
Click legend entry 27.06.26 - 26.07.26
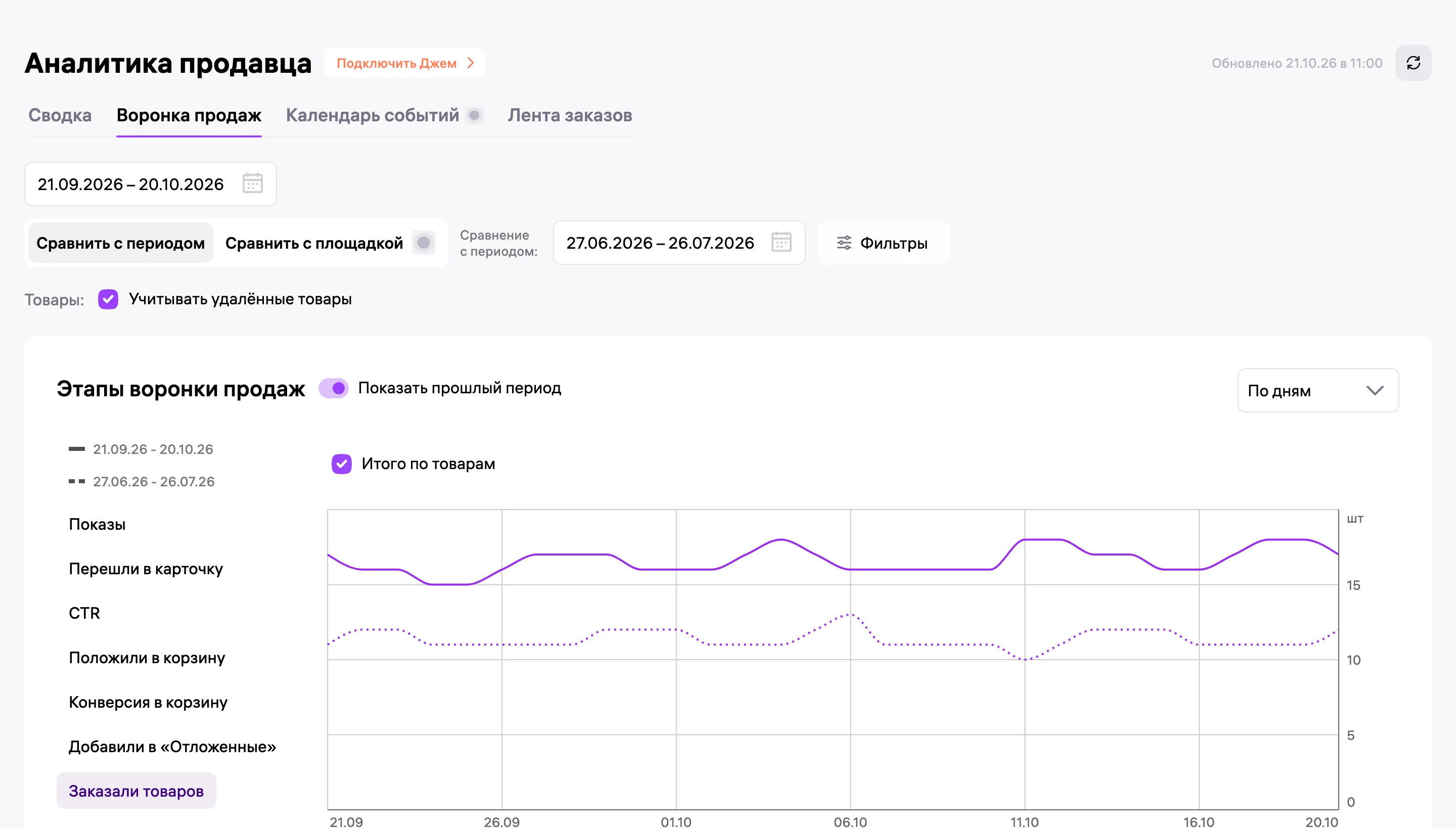tap(141, 482)
